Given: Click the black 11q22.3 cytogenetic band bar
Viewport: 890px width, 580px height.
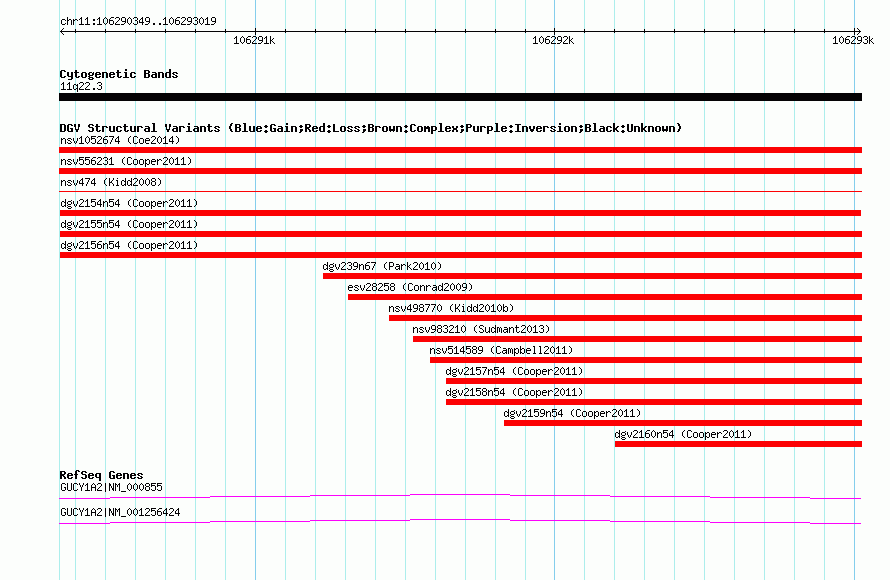Looking at the screenshot, I should click(460, 97).
